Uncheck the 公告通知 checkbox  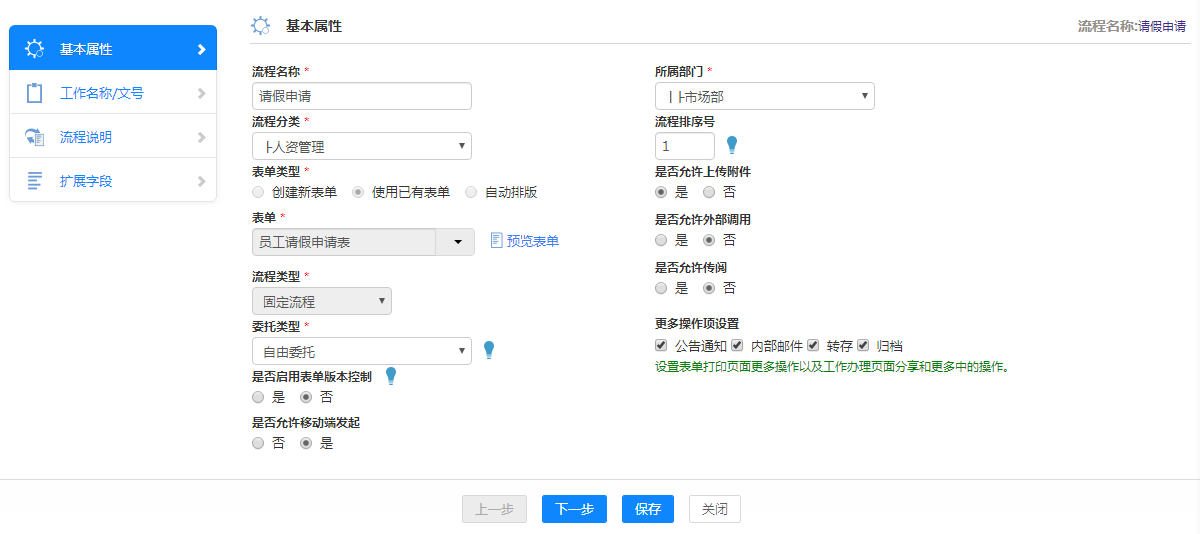pos(661,345)
